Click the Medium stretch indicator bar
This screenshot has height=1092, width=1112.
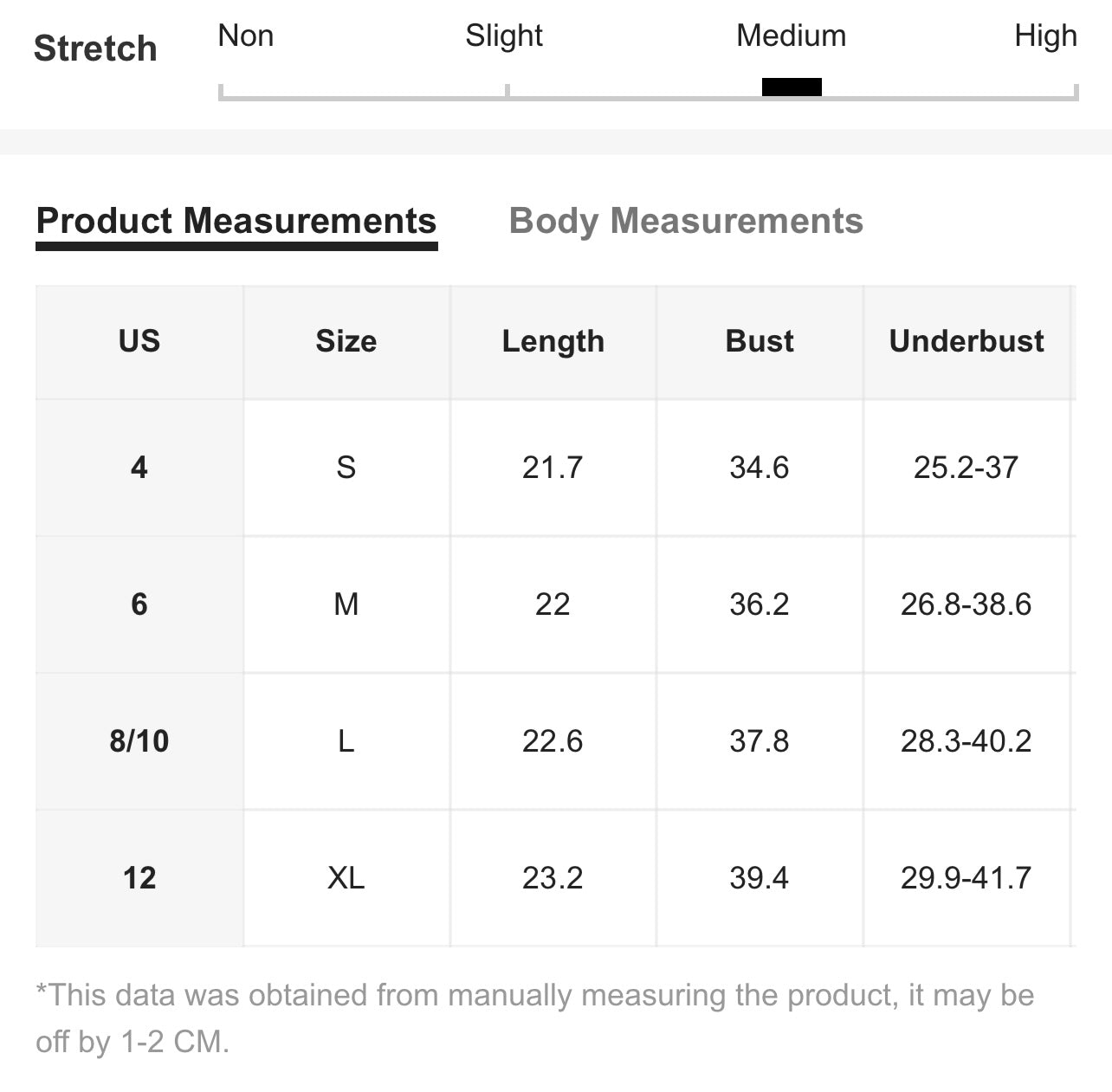point(792,87)
